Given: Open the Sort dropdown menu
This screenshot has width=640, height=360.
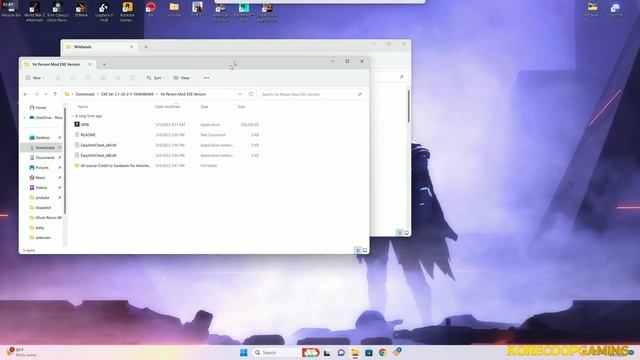Looking at the screenshot, I should click(156, 78).
